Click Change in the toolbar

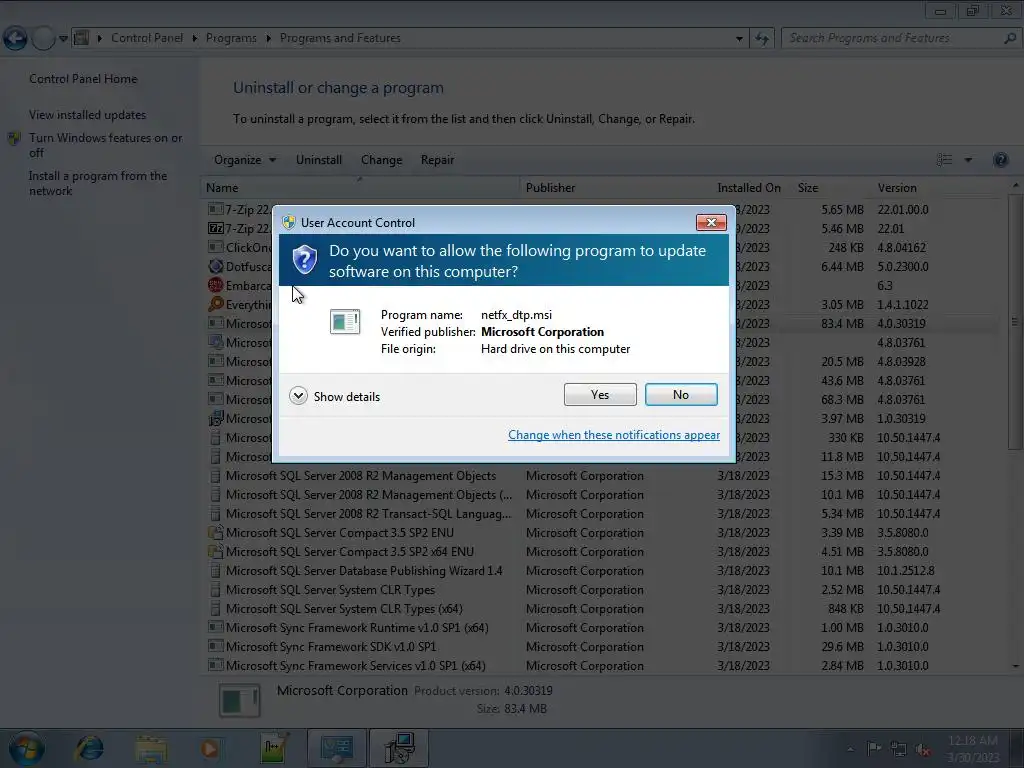point(381,160)
